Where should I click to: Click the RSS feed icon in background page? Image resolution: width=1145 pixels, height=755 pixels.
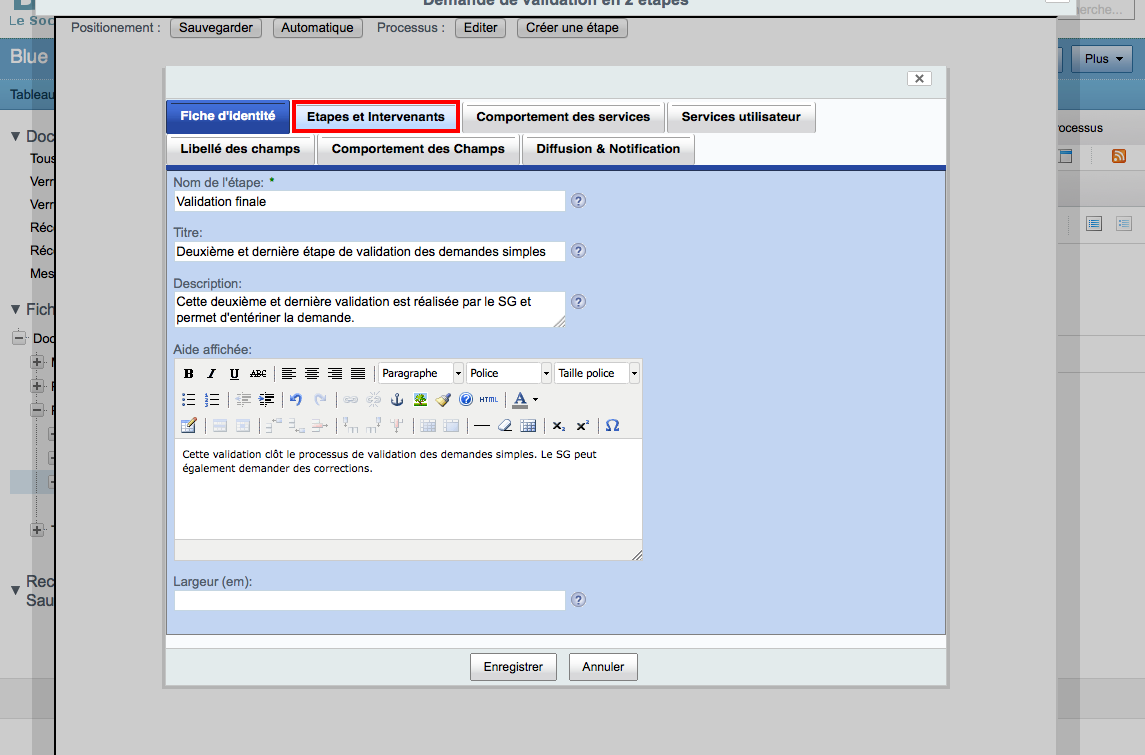coord(1119,156)
